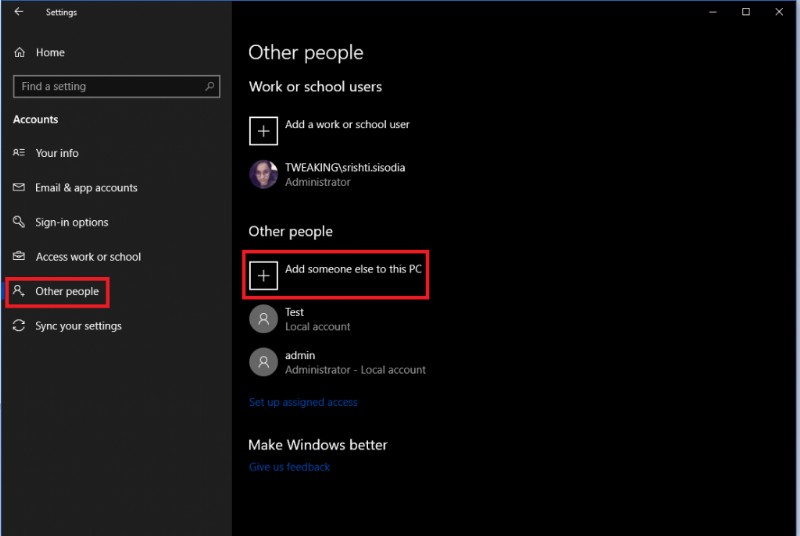Viewport: 800px width, 536px height.
Task: Open Your info accounts page
Action: tap(46, 152)
